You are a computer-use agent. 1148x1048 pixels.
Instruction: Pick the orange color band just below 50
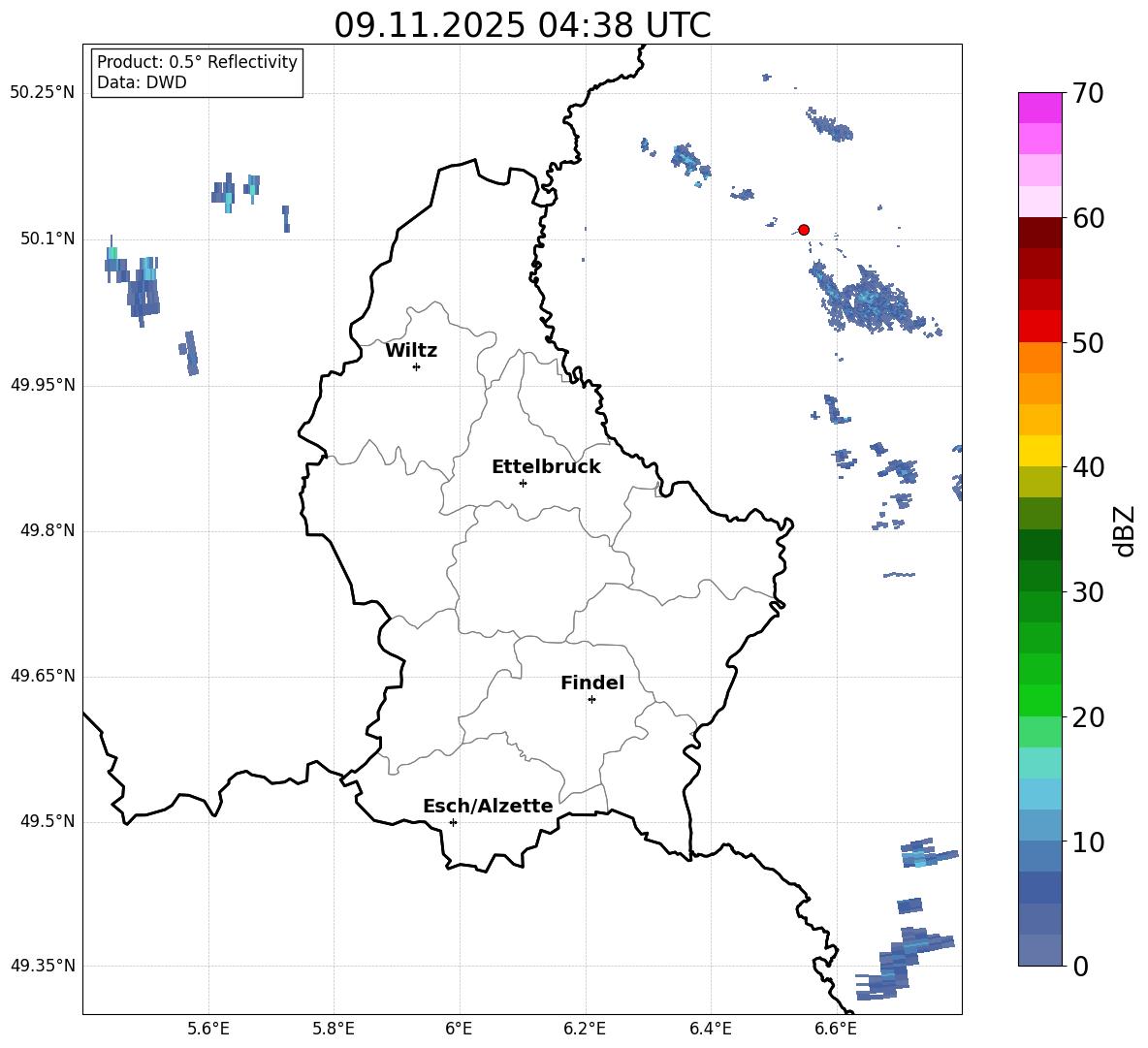(x=1040, y=358)
